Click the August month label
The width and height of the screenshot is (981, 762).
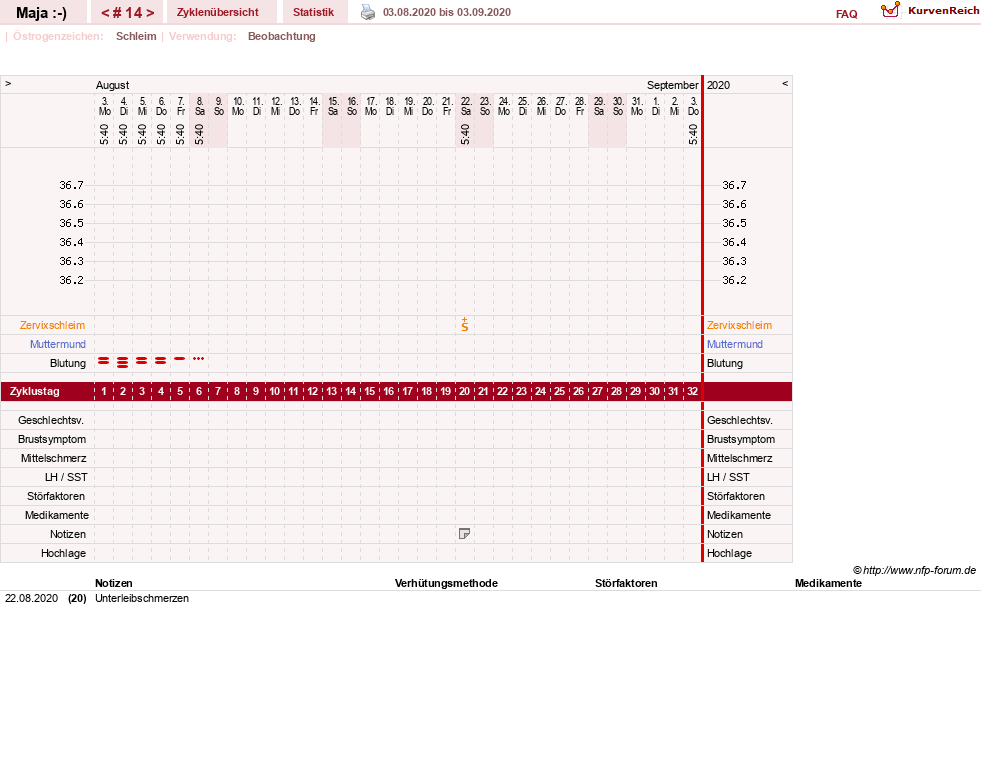pyautogui.click(x=113, y=85)
